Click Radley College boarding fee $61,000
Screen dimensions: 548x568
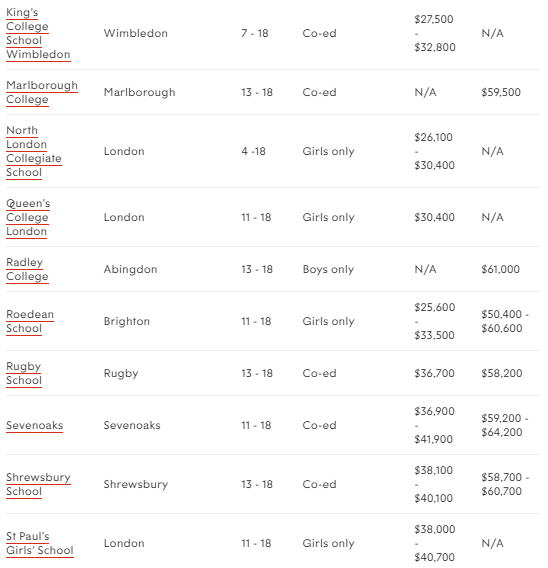click(501, 269)
